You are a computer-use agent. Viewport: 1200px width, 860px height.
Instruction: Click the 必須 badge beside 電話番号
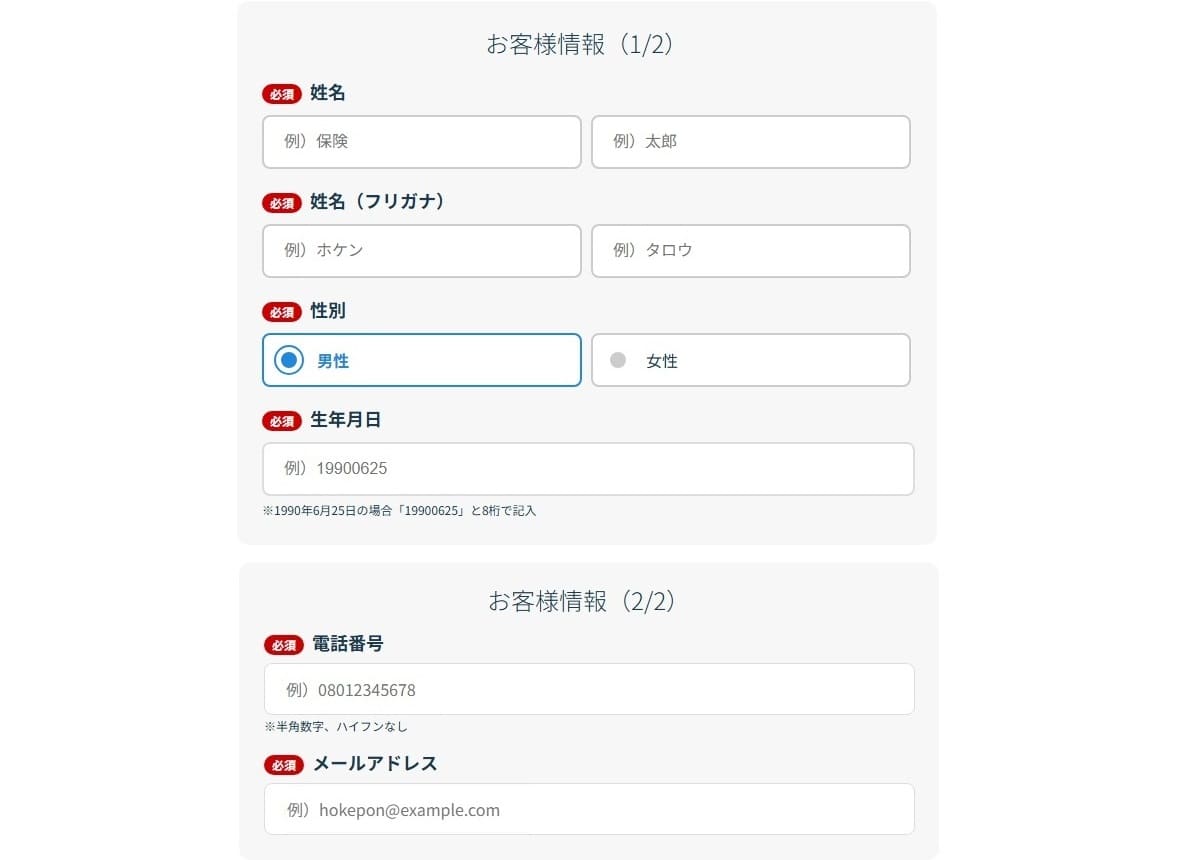[284, 645]
